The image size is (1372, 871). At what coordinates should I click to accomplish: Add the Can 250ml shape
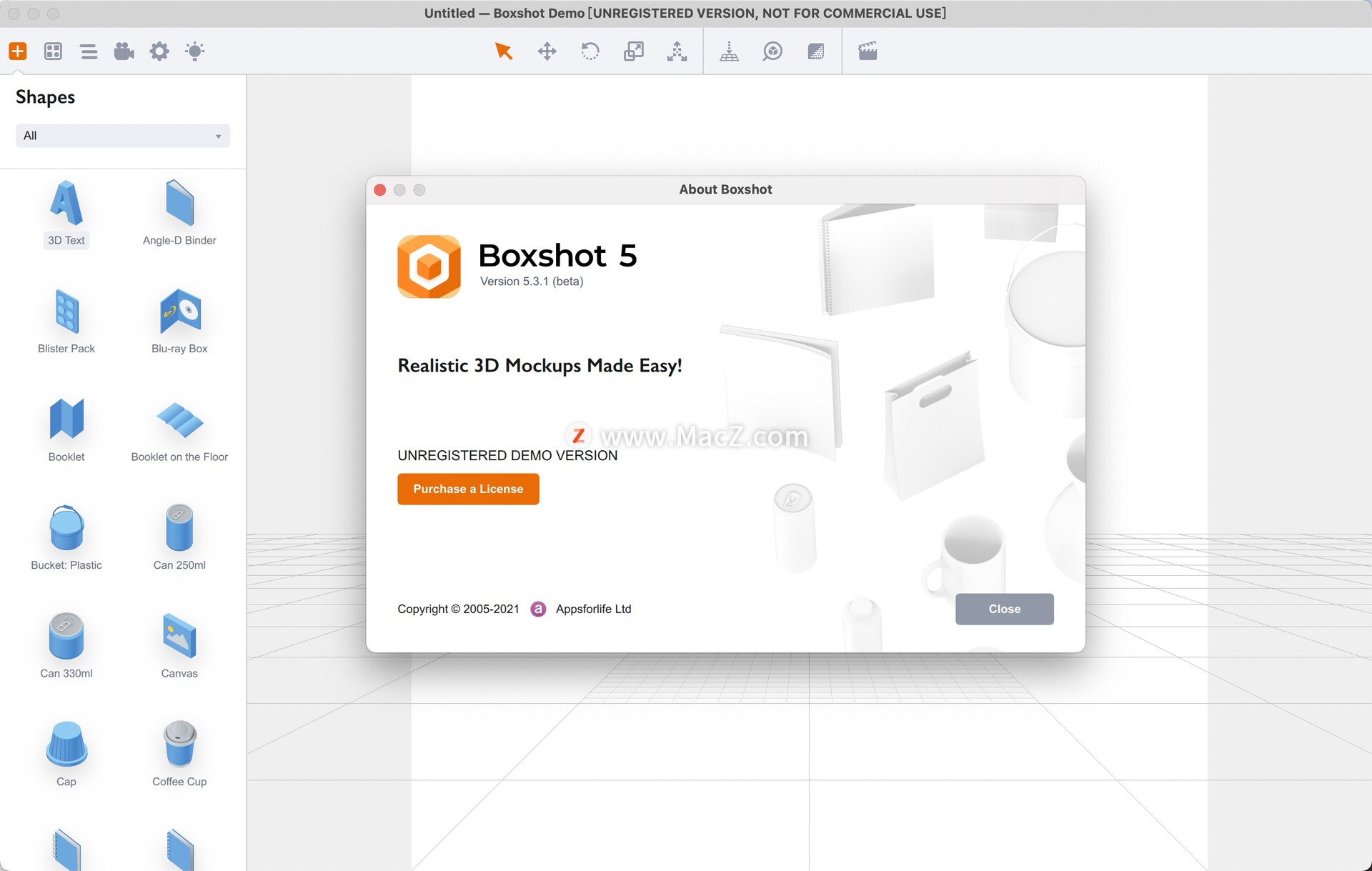(179, 537)
